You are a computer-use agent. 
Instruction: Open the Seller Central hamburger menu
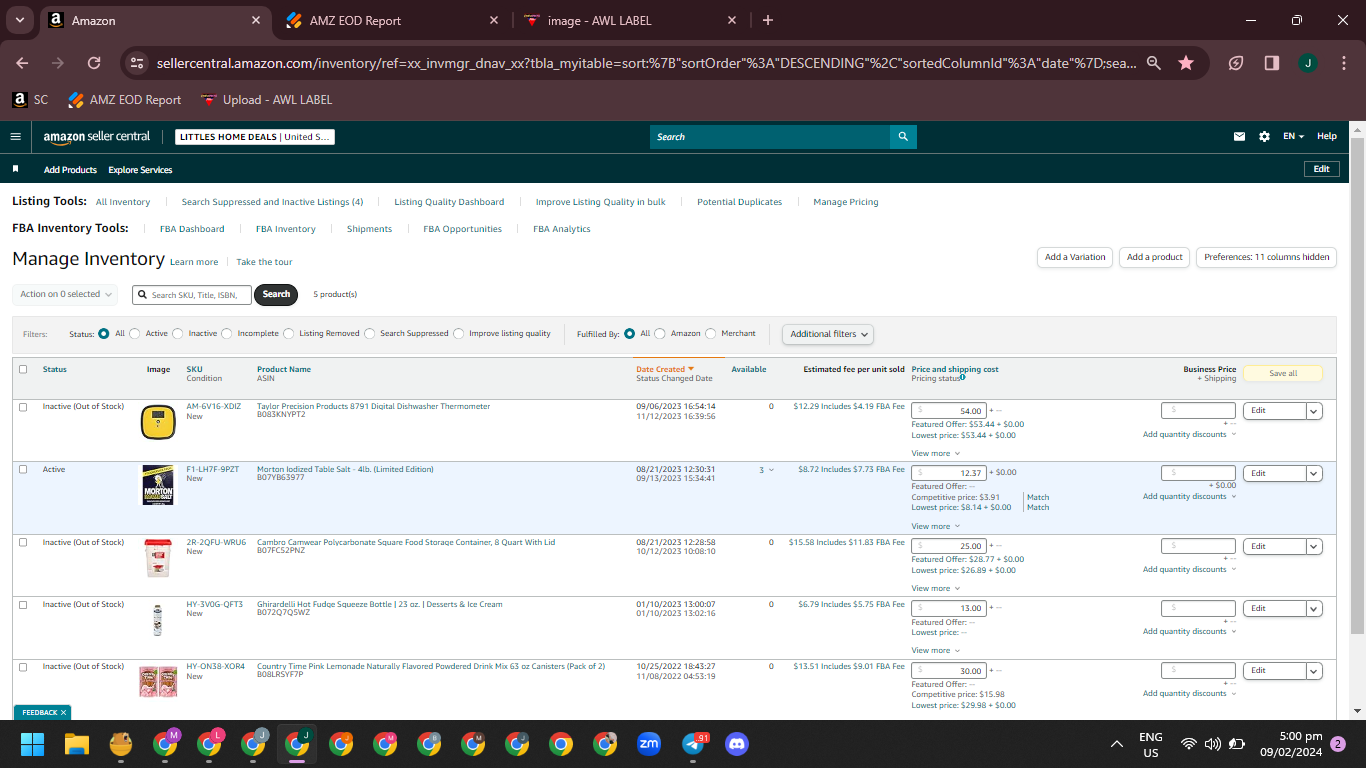[15, 137]
